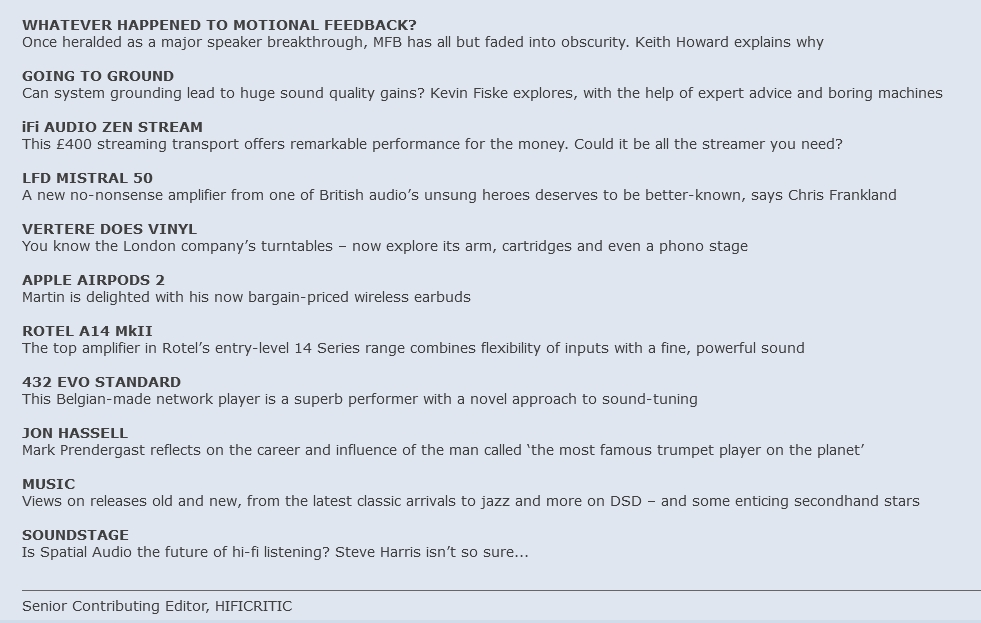Click the Chris Frankland amplifier description
Screen dimensions: 981x623
(459, 195)
